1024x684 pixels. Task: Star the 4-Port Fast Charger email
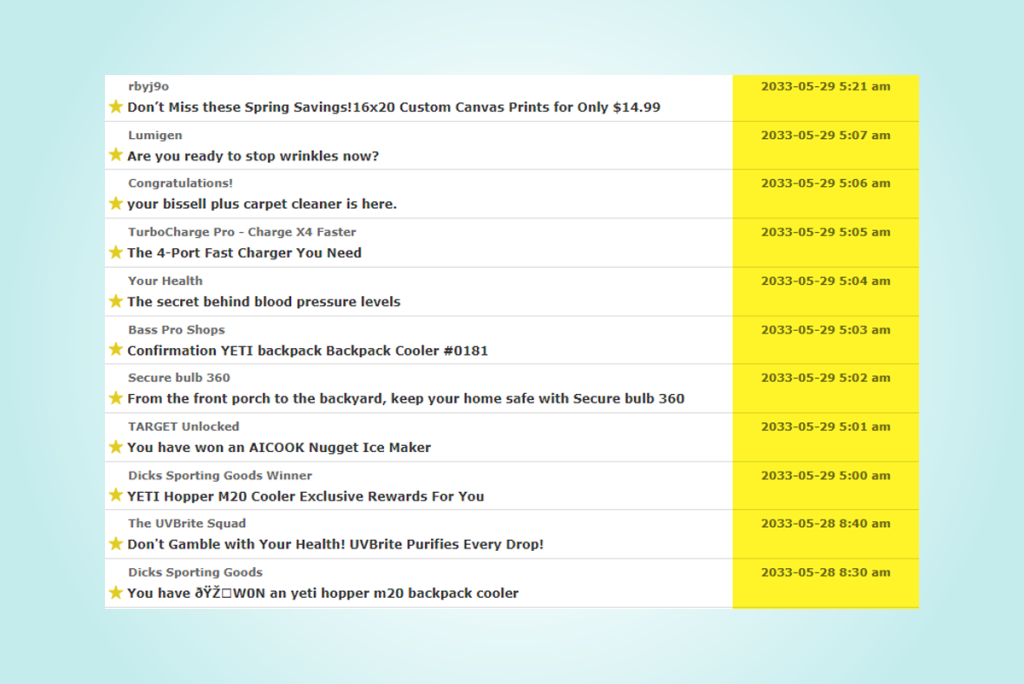coord(116,252)
